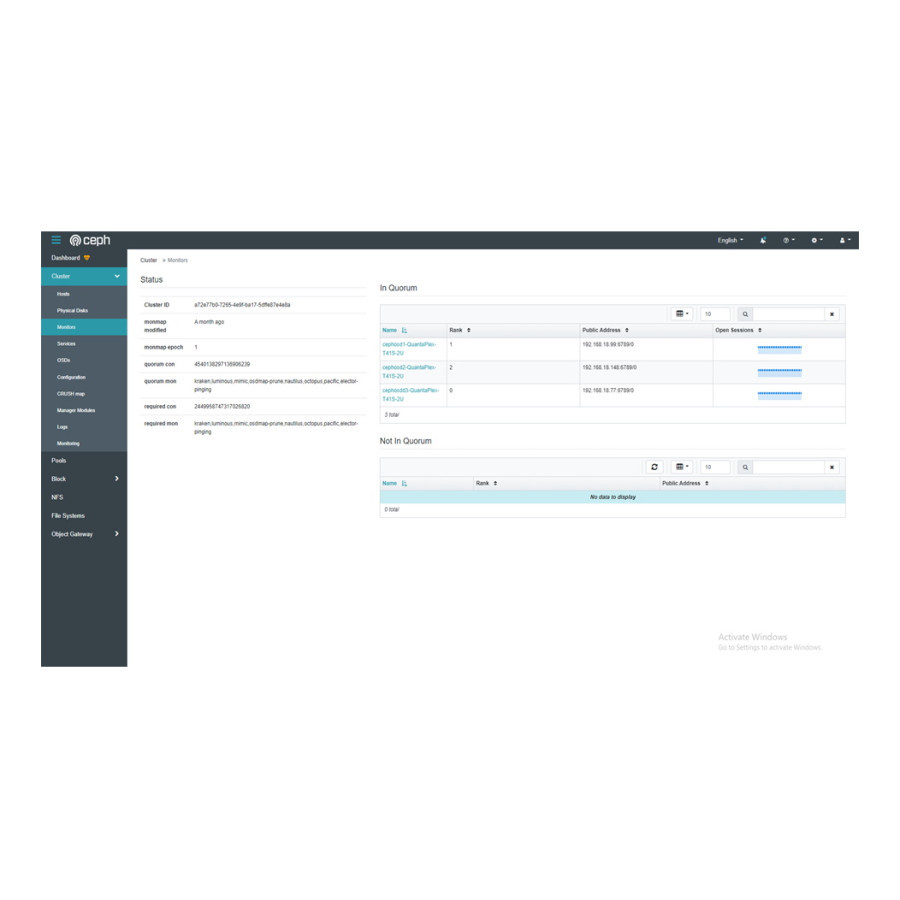Clear the Not In Quorum search filter
Viewport: 900px width, 900px height.
click(832, 467)
